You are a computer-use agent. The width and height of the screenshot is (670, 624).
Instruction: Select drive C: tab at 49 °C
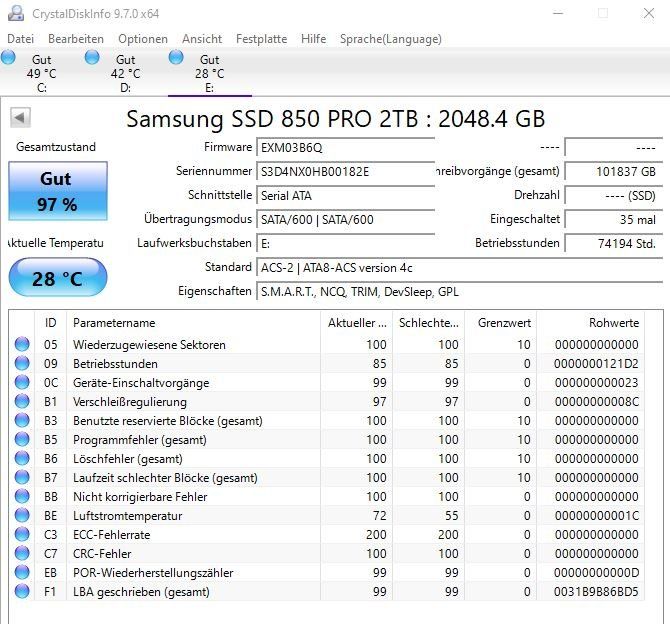tap(41, 73)
